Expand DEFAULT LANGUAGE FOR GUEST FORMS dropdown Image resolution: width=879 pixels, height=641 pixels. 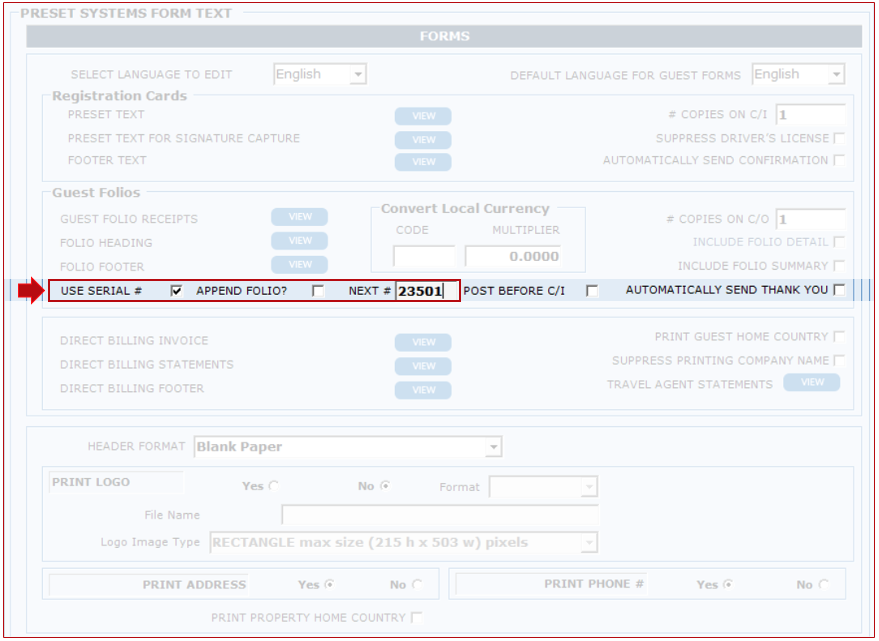[798, 75]
